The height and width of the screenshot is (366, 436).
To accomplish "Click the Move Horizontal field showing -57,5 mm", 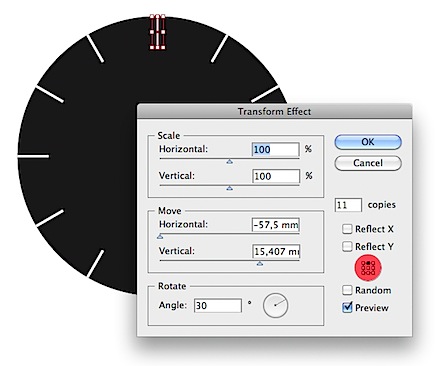I will (276, 225).
